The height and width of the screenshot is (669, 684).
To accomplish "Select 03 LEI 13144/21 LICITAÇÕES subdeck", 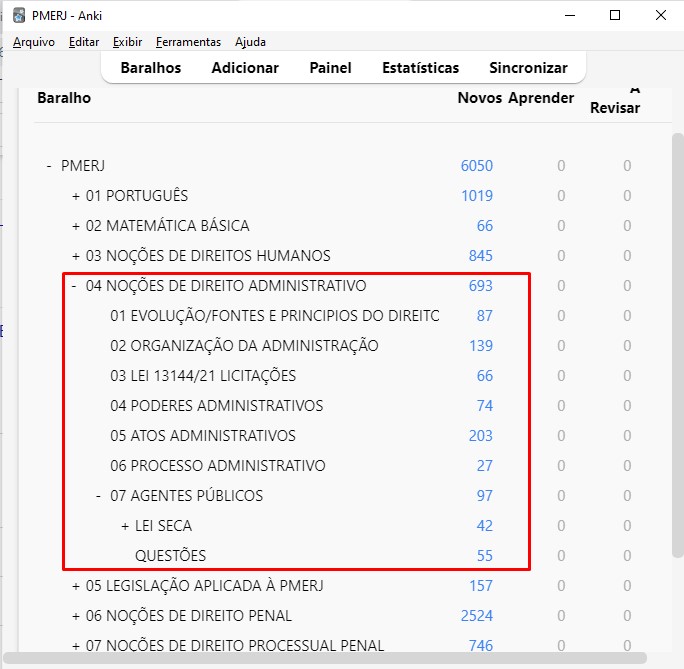I will tap(203, 376).
